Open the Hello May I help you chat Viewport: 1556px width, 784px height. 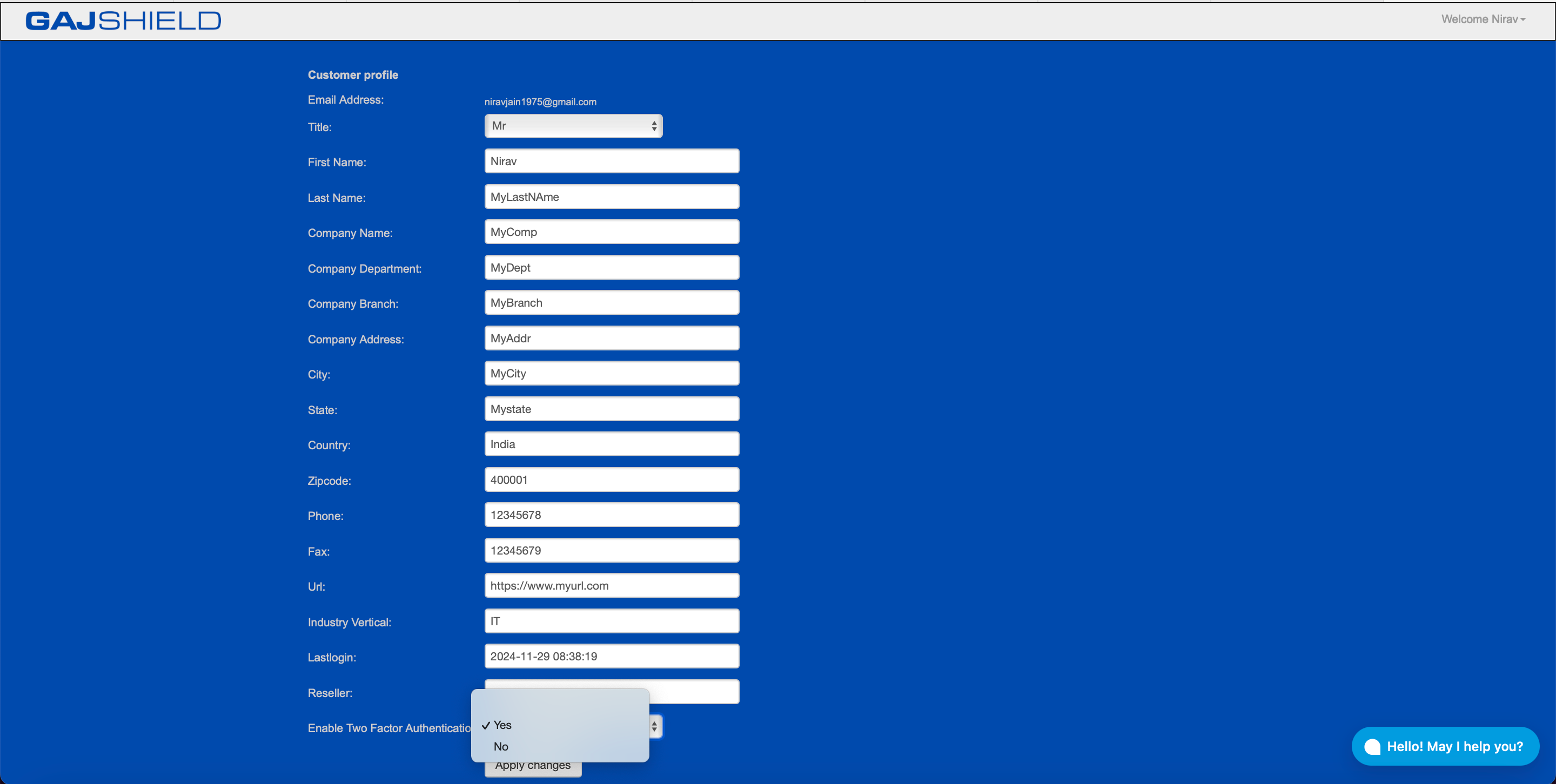tap(1445, 747)
